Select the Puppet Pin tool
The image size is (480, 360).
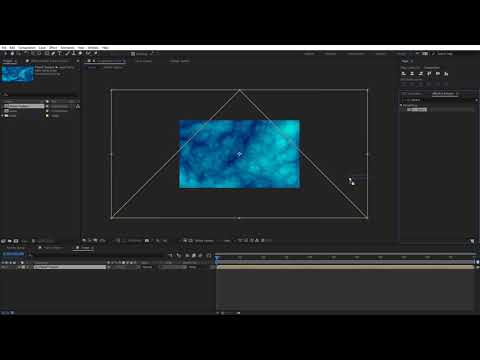[x=96, y=53]
